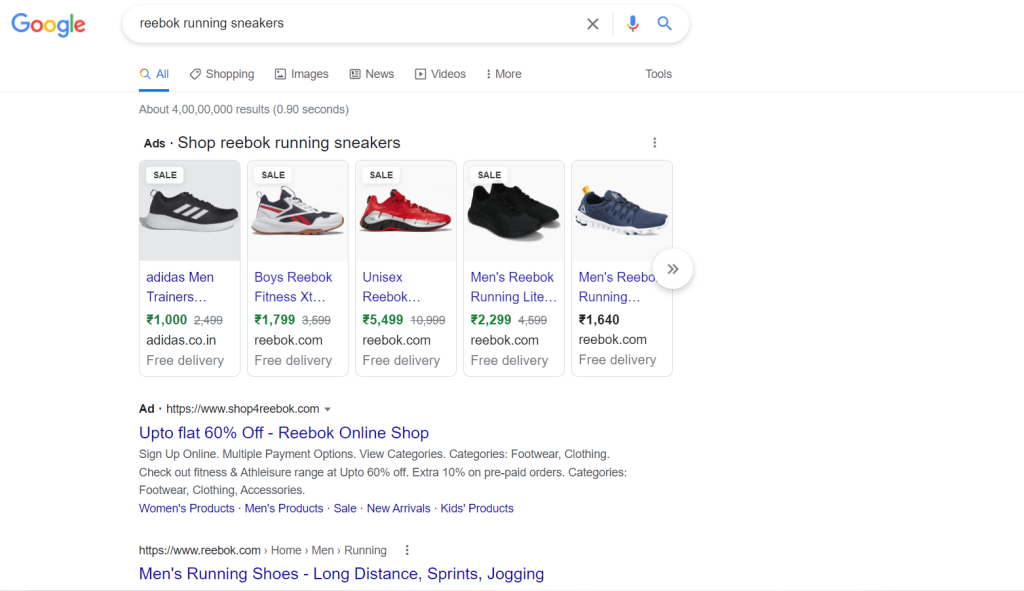The height and width of the screenshot is (591, 1024).
Task: Switch to the Shopping tab
Action: coord(221,73)
